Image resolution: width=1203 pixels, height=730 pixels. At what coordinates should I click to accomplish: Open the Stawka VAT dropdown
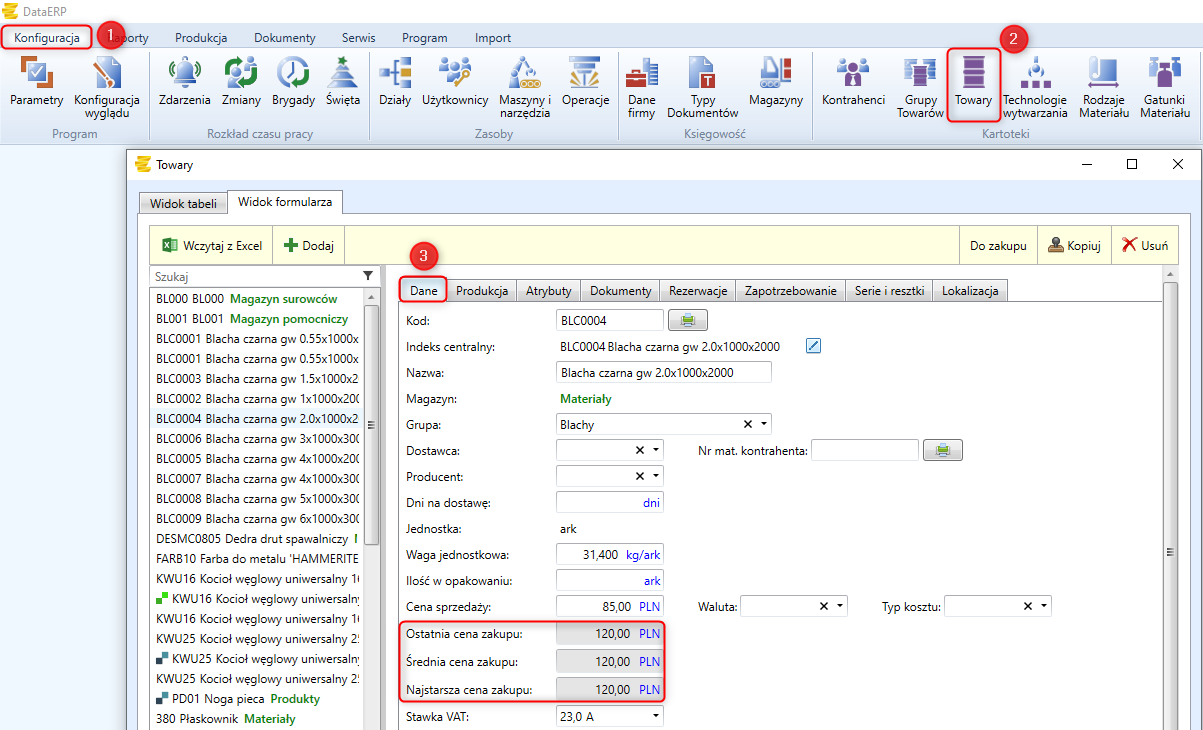656,716
